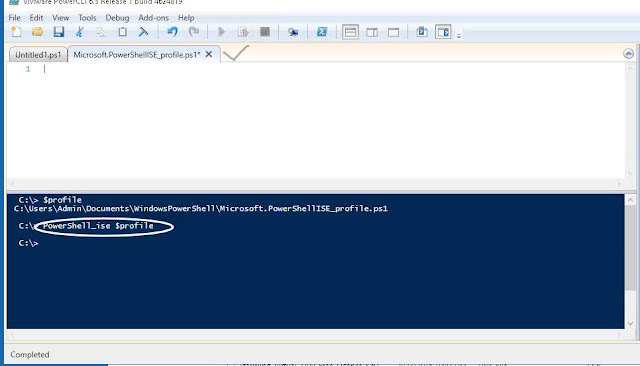Open the Add-ons menu

click(153, 18)
